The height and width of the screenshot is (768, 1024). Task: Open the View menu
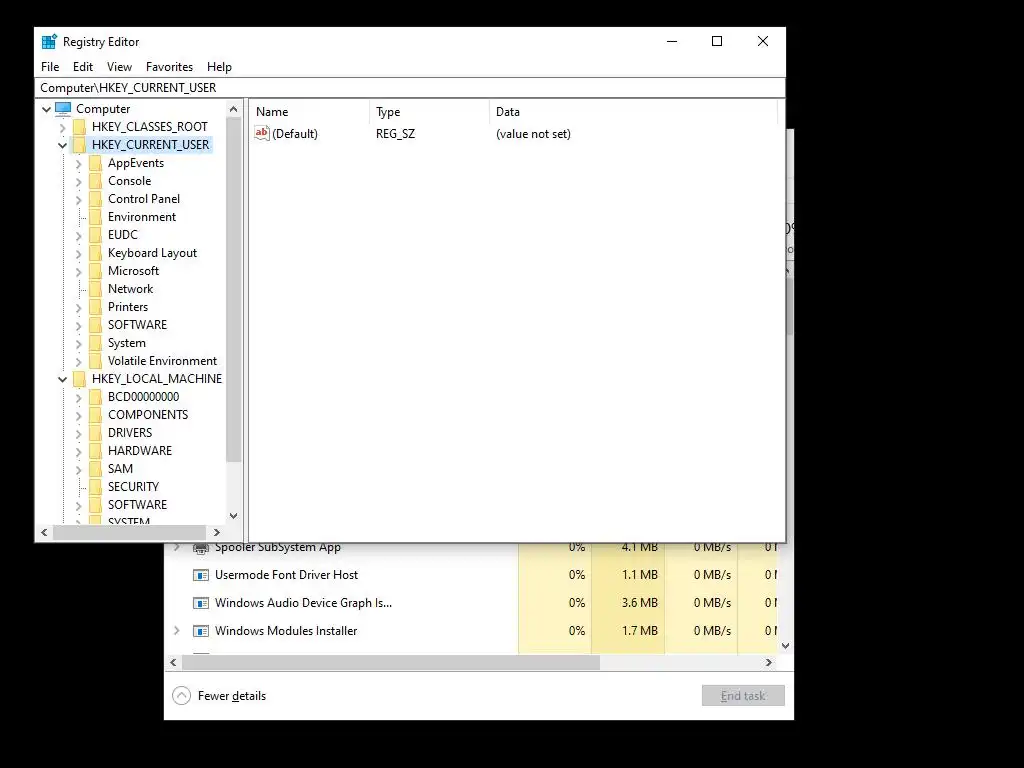(120, 67)
